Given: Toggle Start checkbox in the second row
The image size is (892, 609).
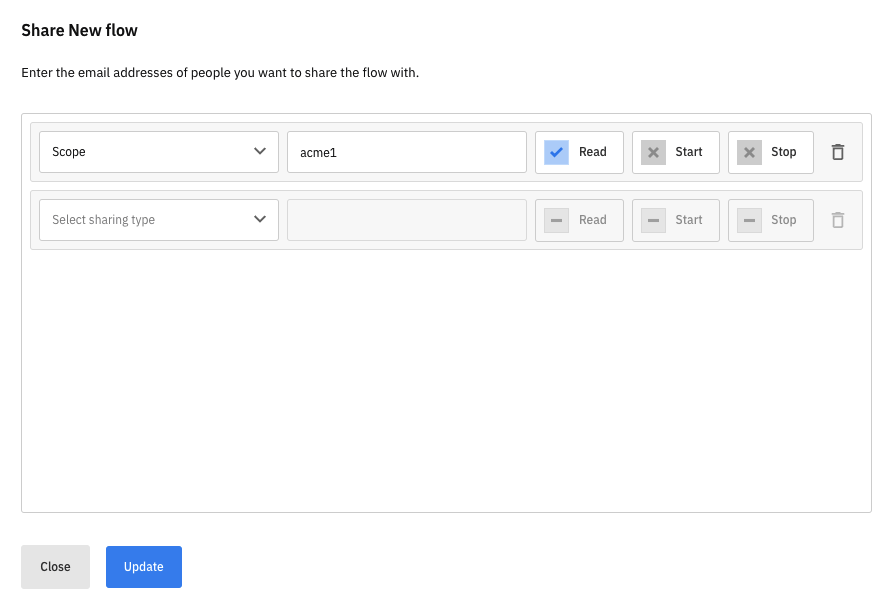Looking at the screenshot, I should 653,220.
